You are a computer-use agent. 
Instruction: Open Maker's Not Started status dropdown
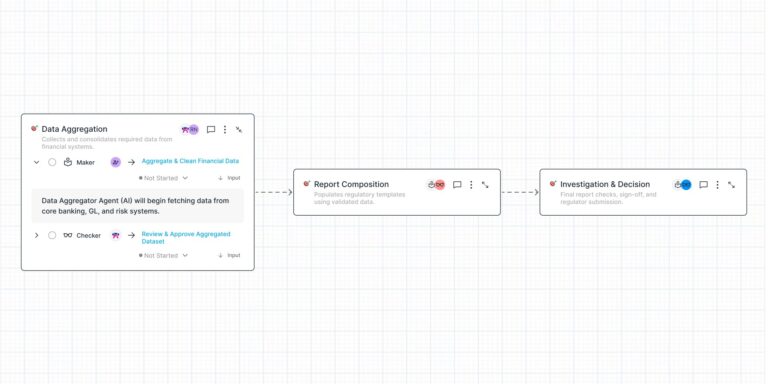tap(164, 178)
